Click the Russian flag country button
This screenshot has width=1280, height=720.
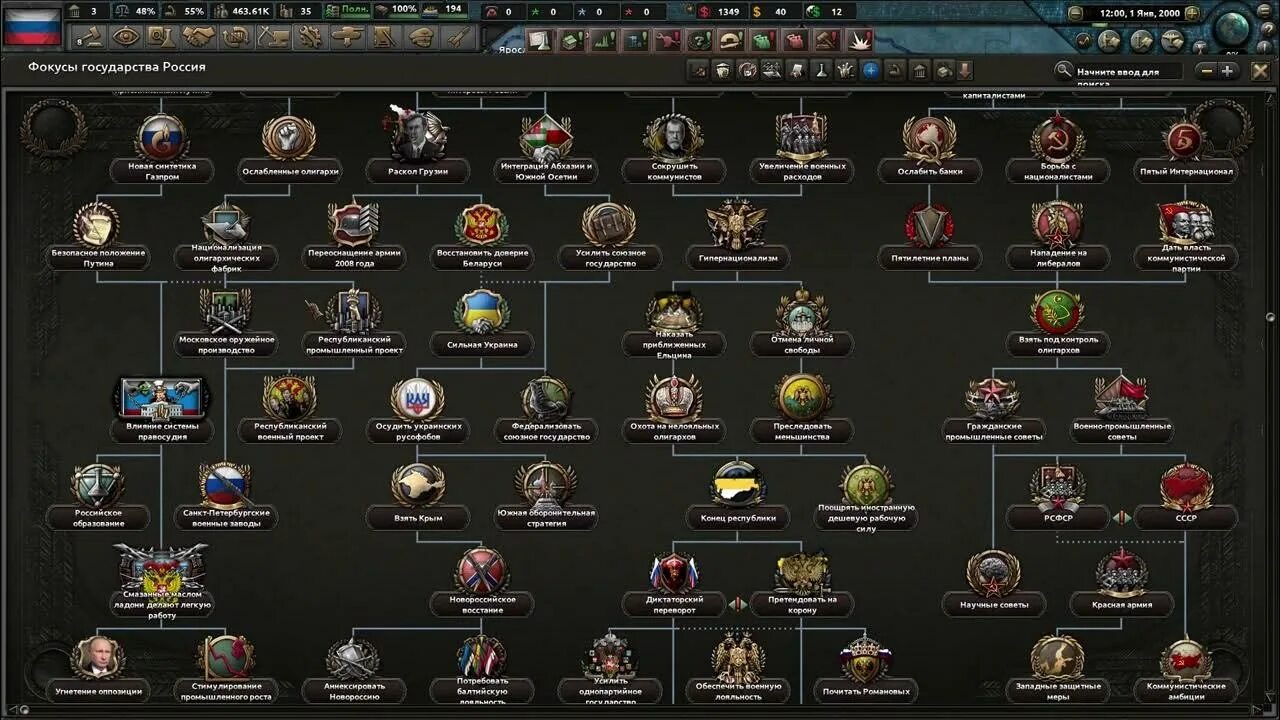tap(33, 26)
